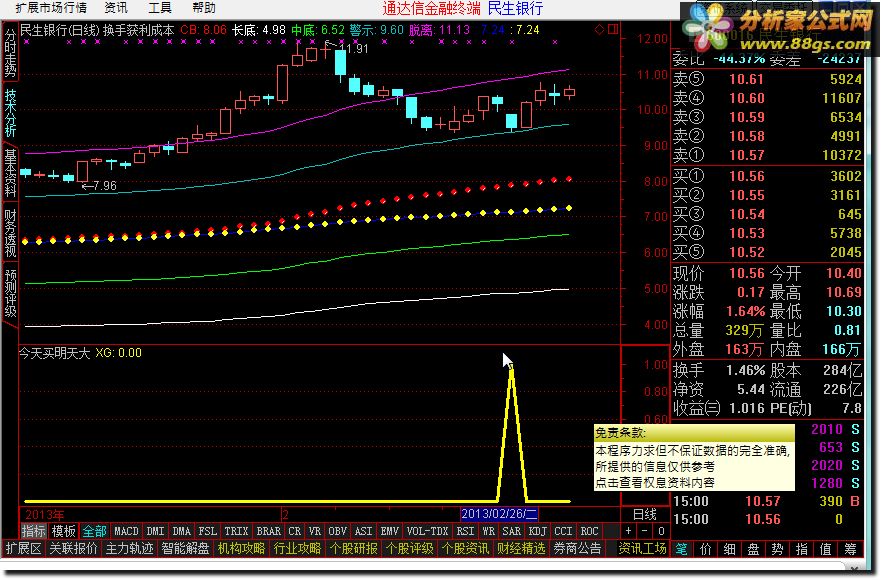Apply the ASI indicator
The height and width of the screenshot is (580, 882).
(x=363, y=531)
